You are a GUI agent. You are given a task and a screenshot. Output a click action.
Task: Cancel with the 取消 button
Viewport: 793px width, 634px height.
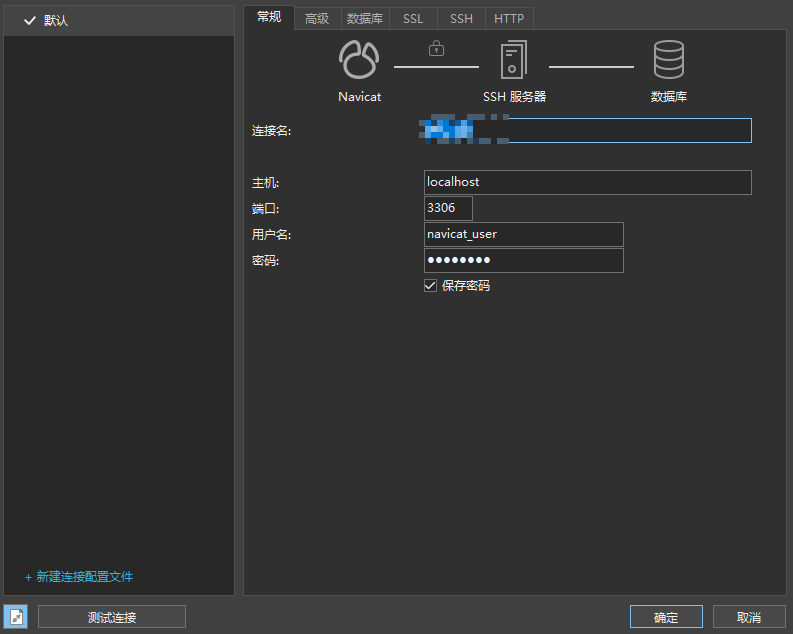[749, 617]
